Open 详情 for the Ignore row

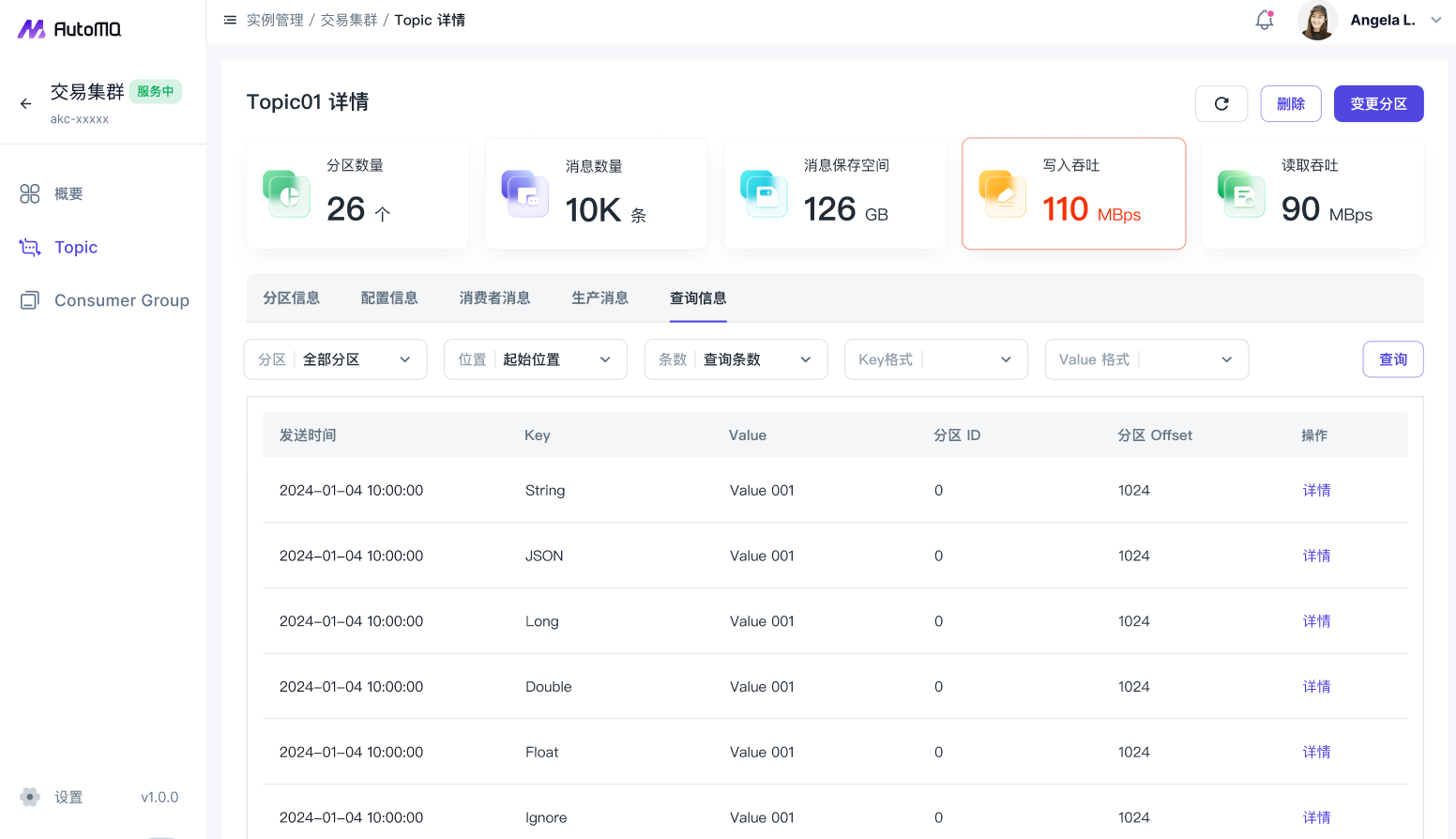click(1316, 817)
